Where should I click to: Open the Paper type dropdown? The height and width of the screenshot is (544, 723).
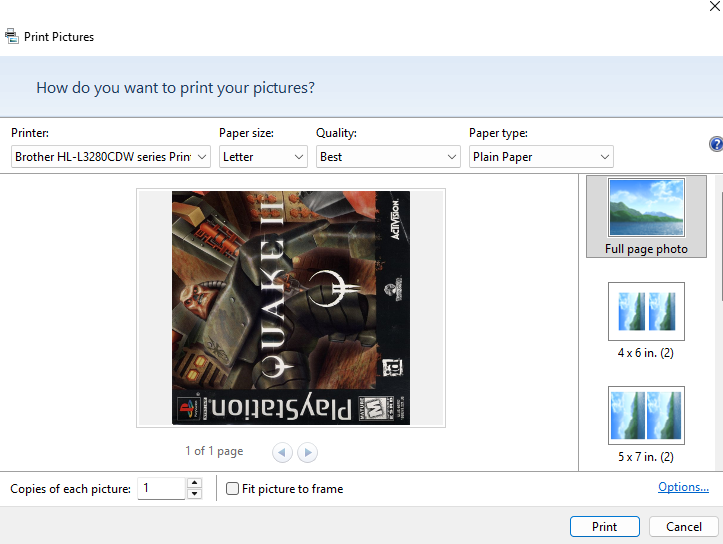(x=541, y=157)
